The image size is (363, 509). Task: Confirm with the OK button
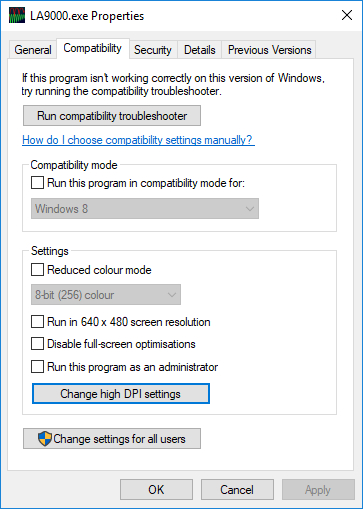(x=156, y=490)
